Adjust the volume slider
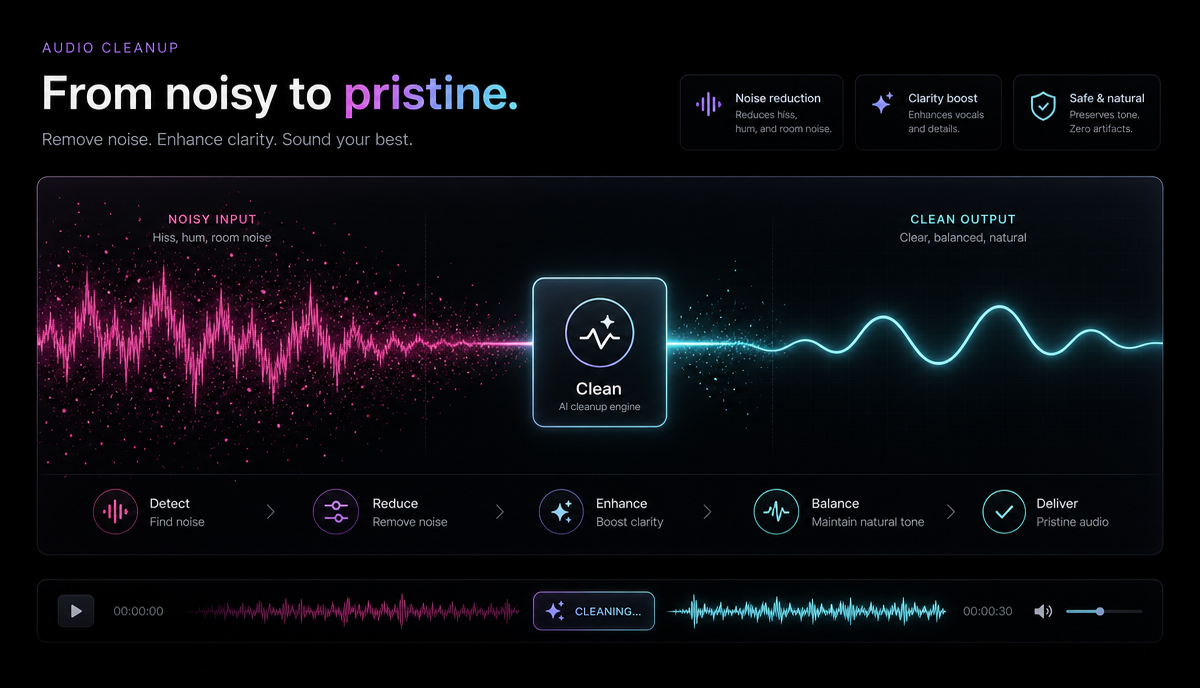Viewport: 1200px width, 688px height. click(x=1103, y=611)
